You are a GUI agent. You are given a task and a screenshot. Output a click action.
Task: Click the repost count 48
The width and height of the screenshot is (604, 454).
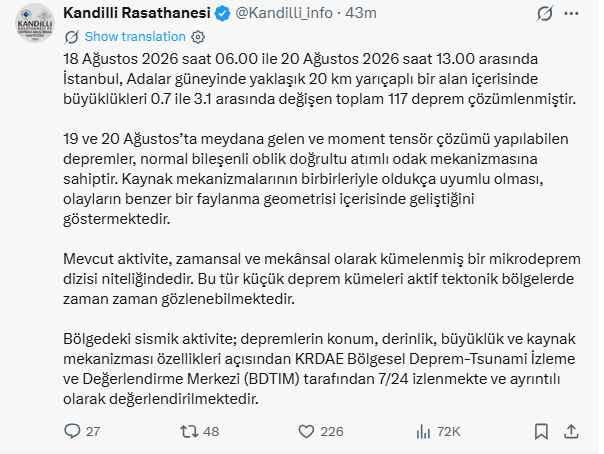click(211, 432)
